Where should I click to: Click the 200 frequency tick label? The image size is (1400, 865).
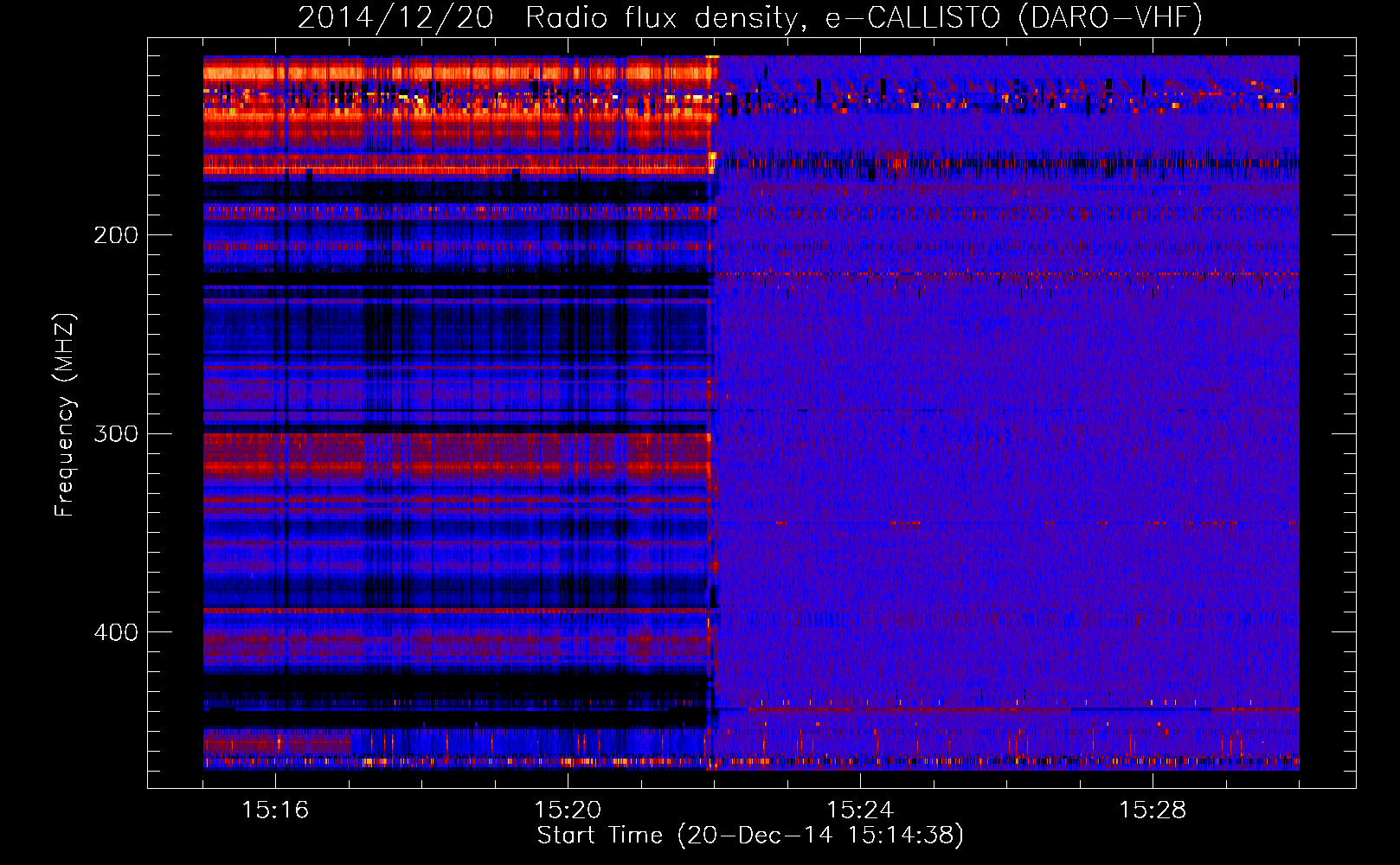pyautogui.click(x=116, y=235)
